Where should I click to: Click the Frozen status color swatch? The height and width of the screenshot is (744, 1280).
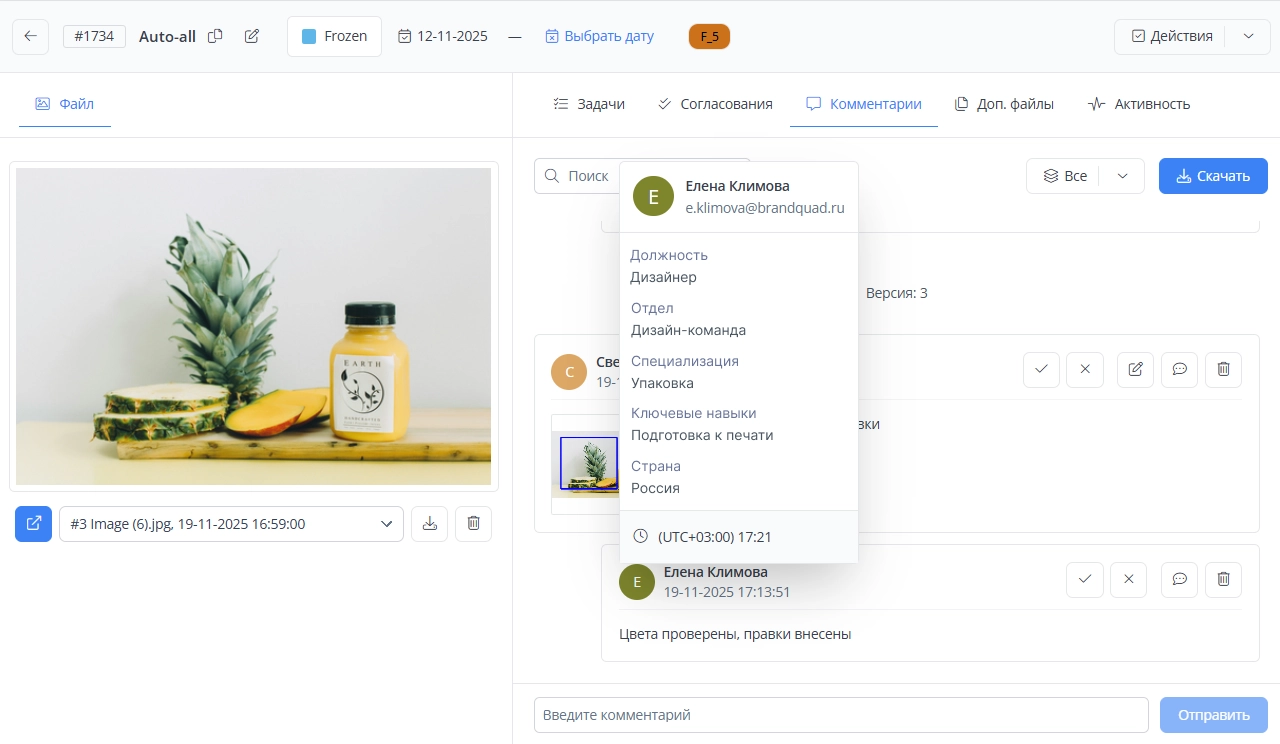point(309,36)
